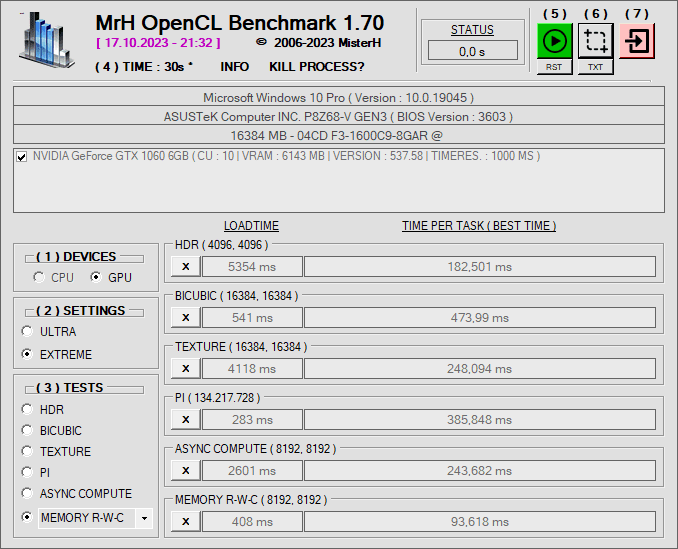This screenshot has height=549, width=678.
Task: Select the GPU device radio button
Action: click(96, 277)
